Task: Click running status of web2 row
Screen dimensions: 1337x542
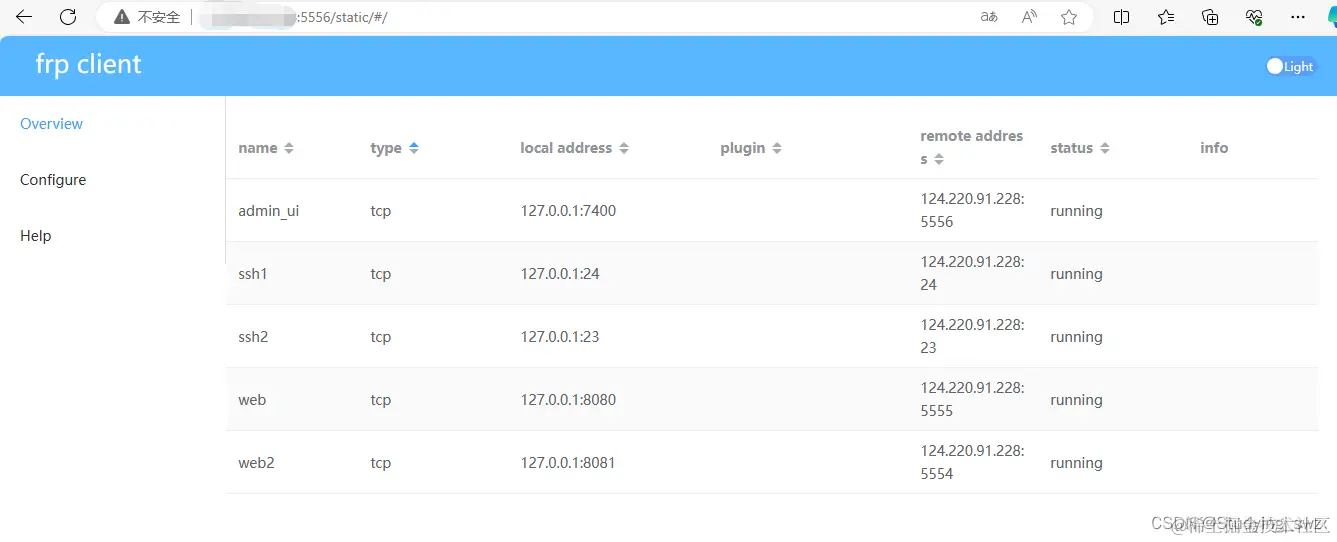Action: [x=1076, y=463]
